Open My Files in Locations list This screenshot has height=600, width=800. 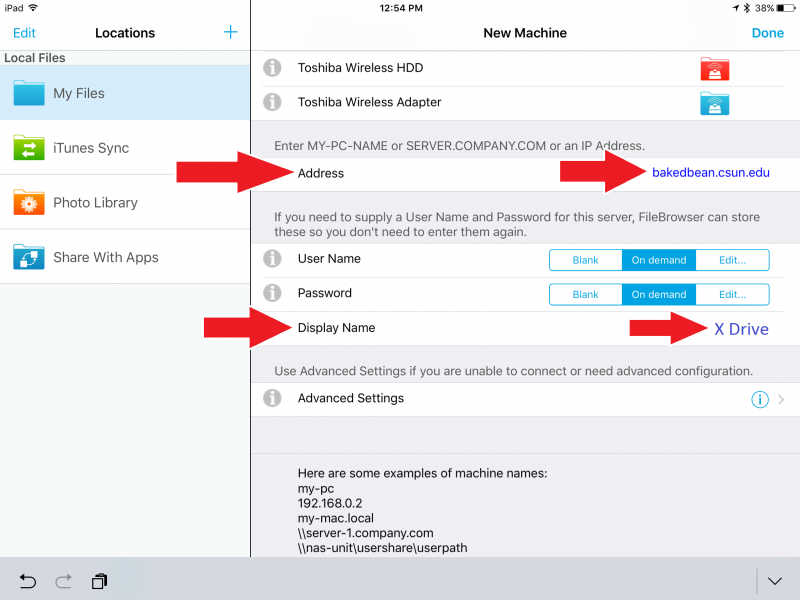click(x=124, y=93)
